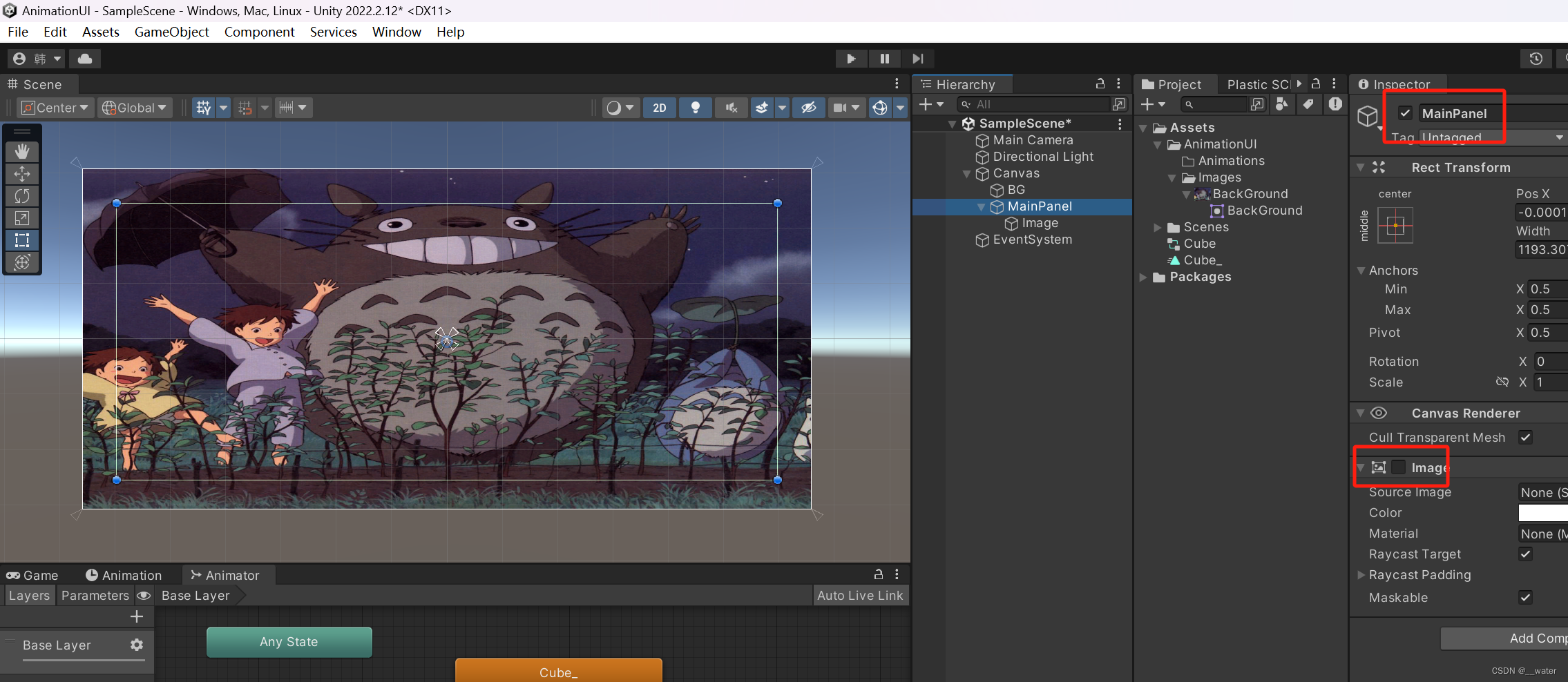Select the Rect tool in Scene

click(22, 240)
